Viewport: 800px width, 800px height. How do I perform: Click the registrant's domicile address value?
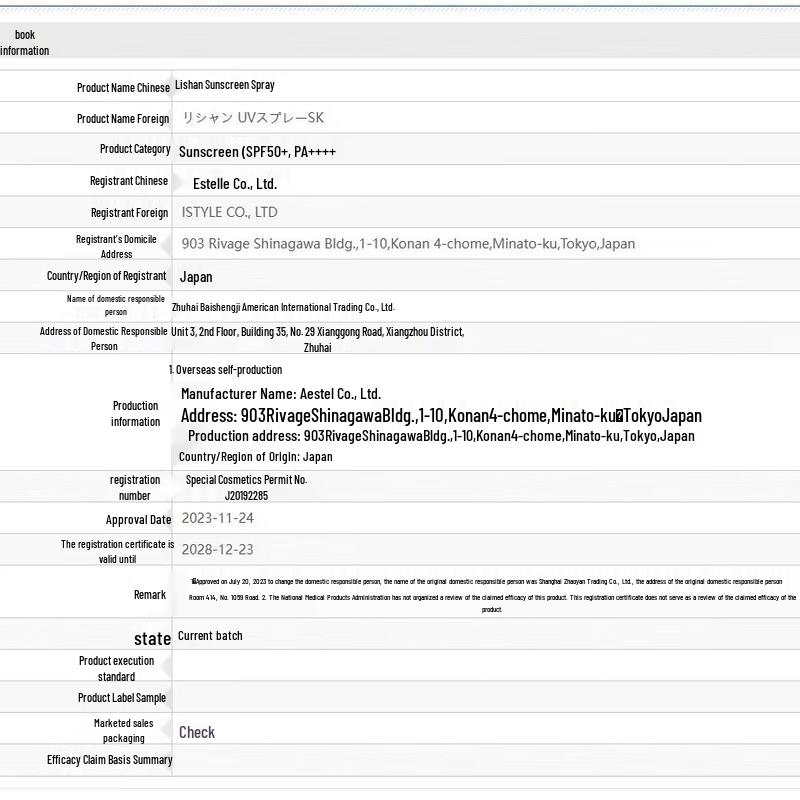[408, 244]
